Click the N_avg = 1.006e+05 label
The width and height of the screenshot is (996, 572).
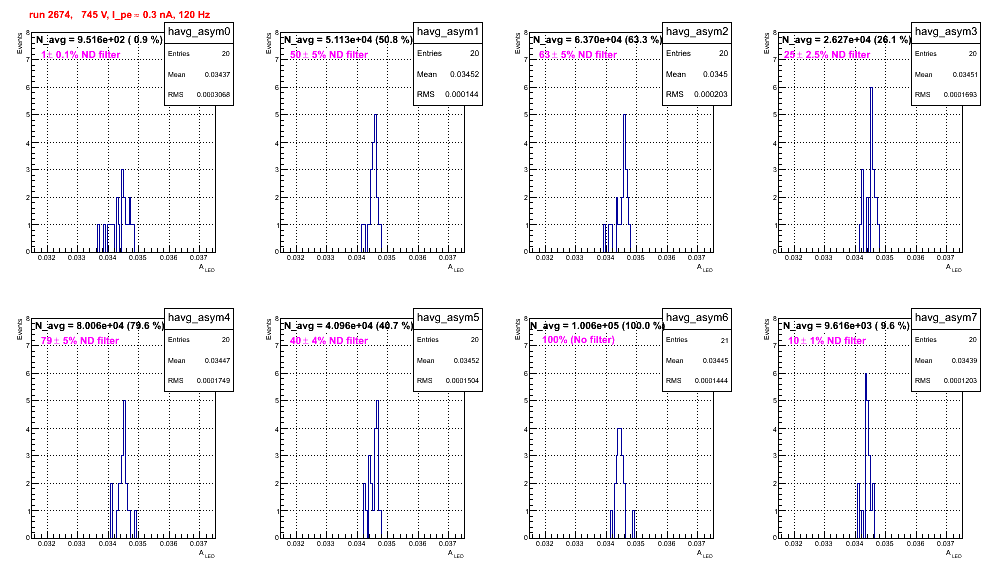pyautogui.click(x=597, y=326)
